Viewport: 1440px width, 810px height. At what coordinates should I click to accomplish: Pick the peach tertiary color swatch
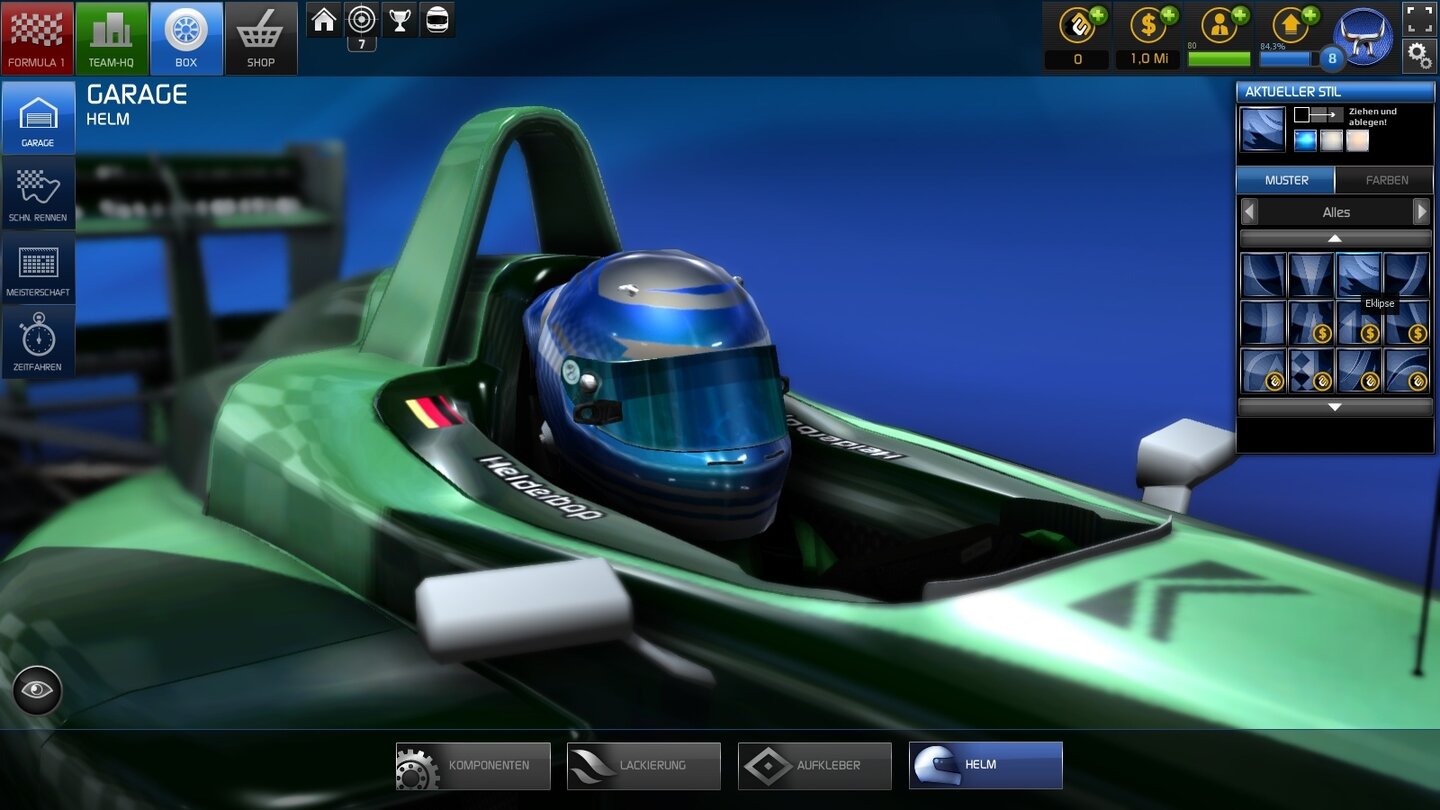pyautogui.click(x=1357, y=140)
